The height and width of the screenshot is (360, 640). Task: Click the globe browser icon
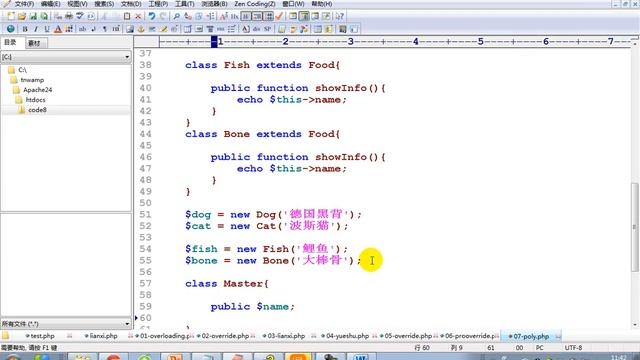[x=11, y=29]
